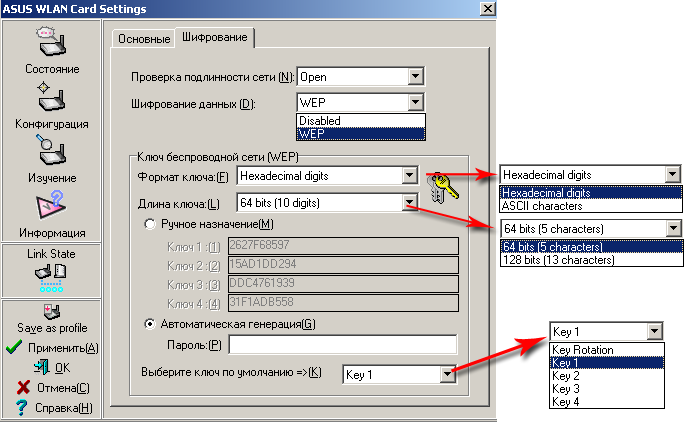Open Длина ключа dropdown arrow
Image resolution: width=693 pixels, height=422 pixels.
pyautogui.click(x=410, y=203)
